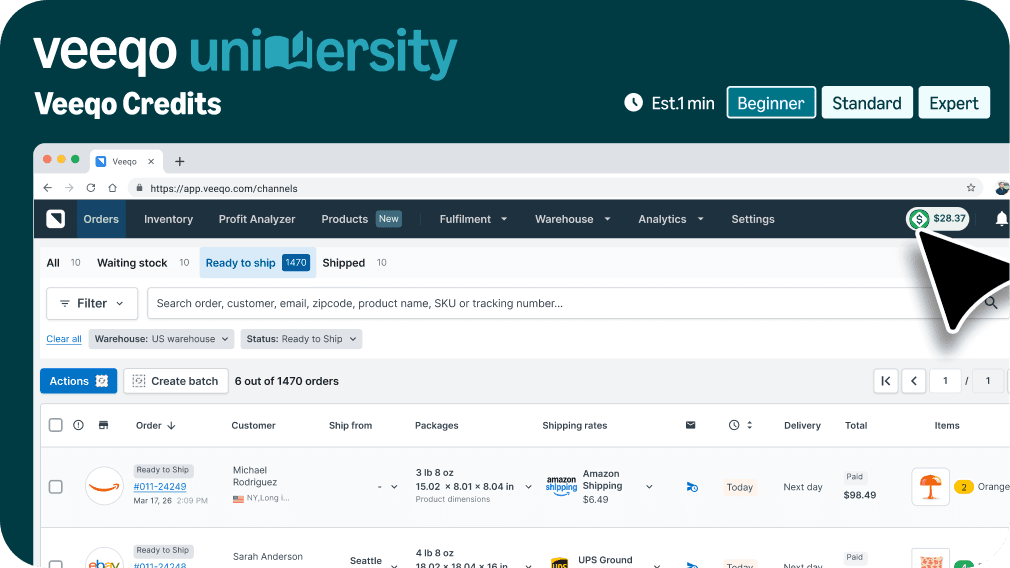Image resolution: width=1010 pixels, height=568 pixels.
Task: Expand the Warehouse menu
Action: (x=572, y=219)
